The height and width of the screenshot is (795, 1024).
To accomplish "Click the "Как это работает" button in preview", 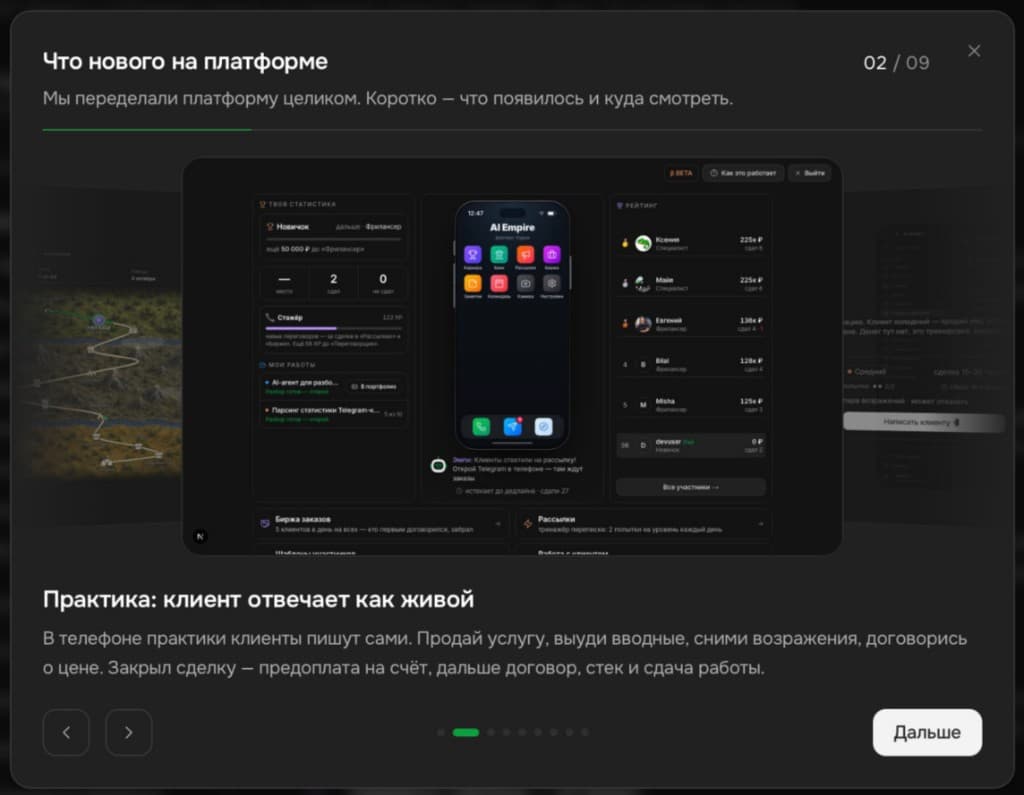I will coord(743,173).
